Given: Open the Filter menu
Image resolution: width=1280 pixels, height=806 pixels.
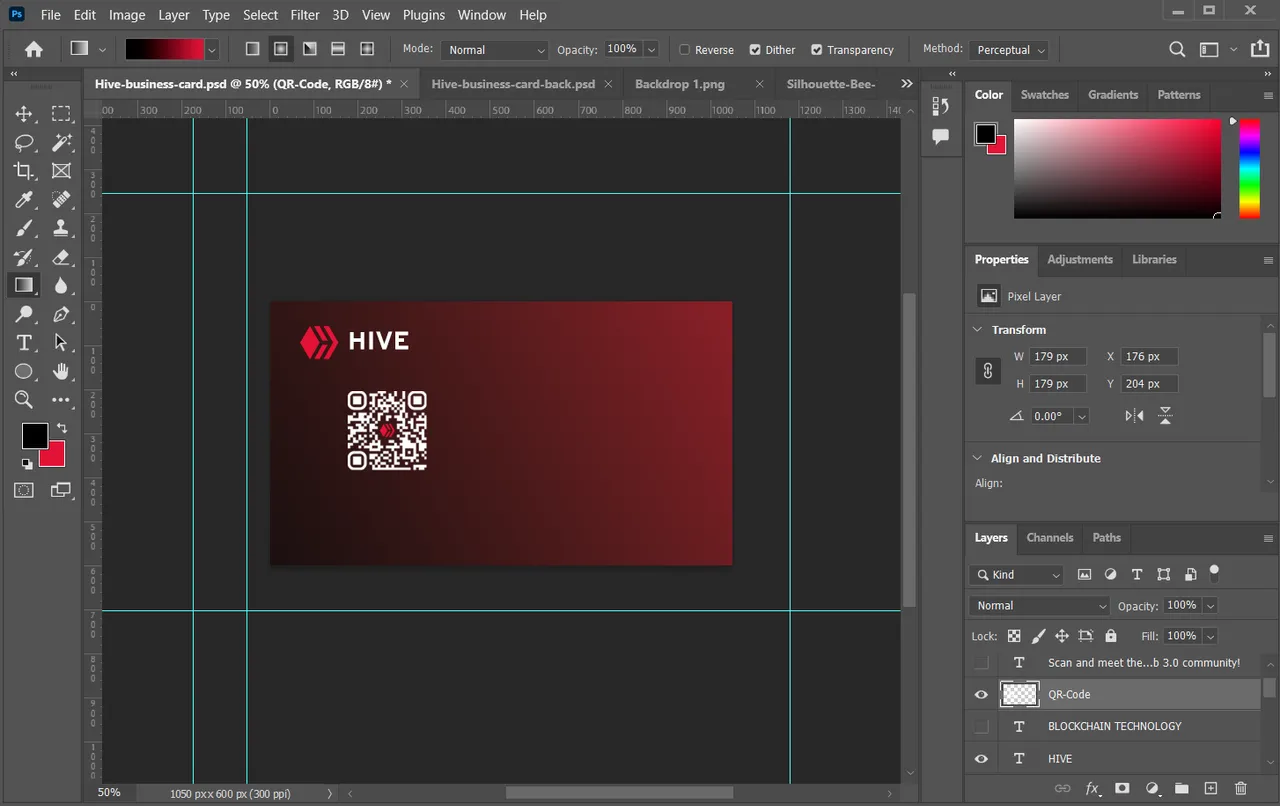Looking at the screenshot, I should coord(305,15).
